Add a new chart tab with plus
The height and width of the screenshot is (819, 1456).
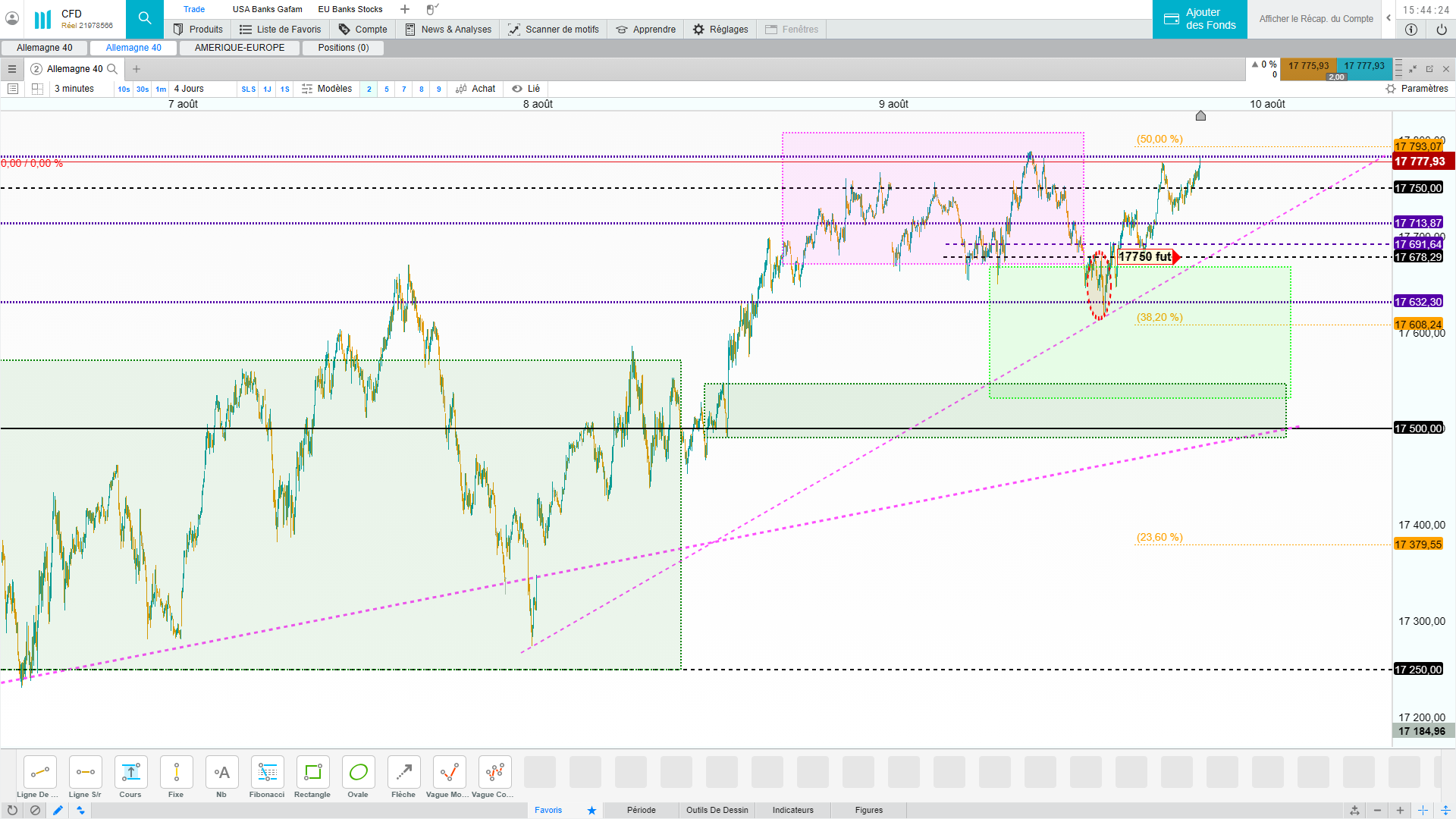point(136,69)
